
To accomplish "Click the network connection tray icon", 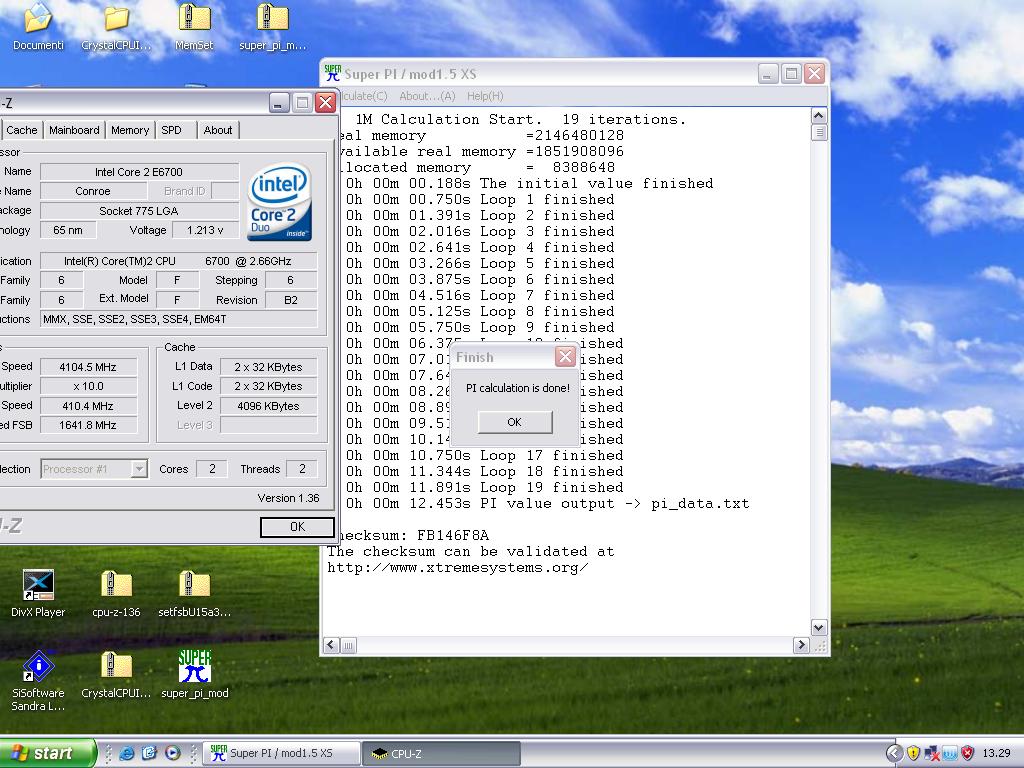I will click(932, 753).
